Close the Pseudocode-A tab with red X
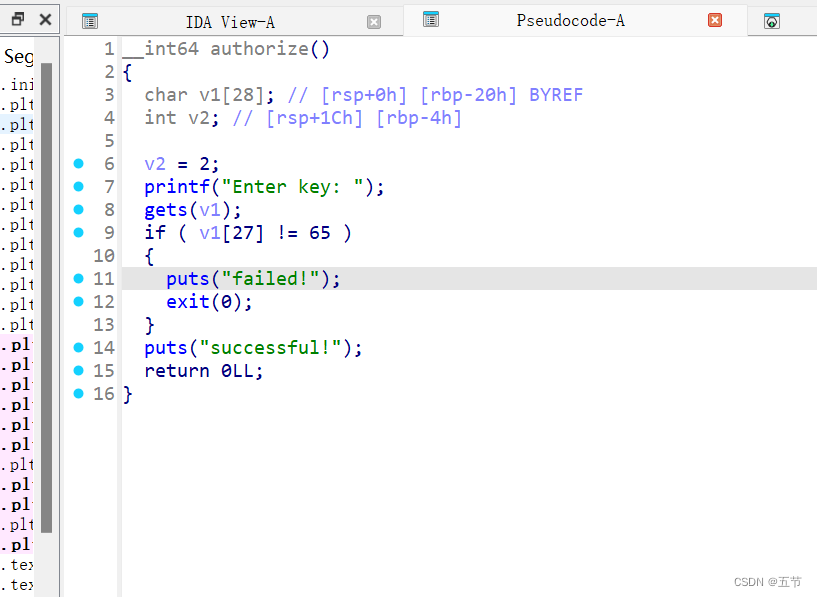 (x=715, y=20)
